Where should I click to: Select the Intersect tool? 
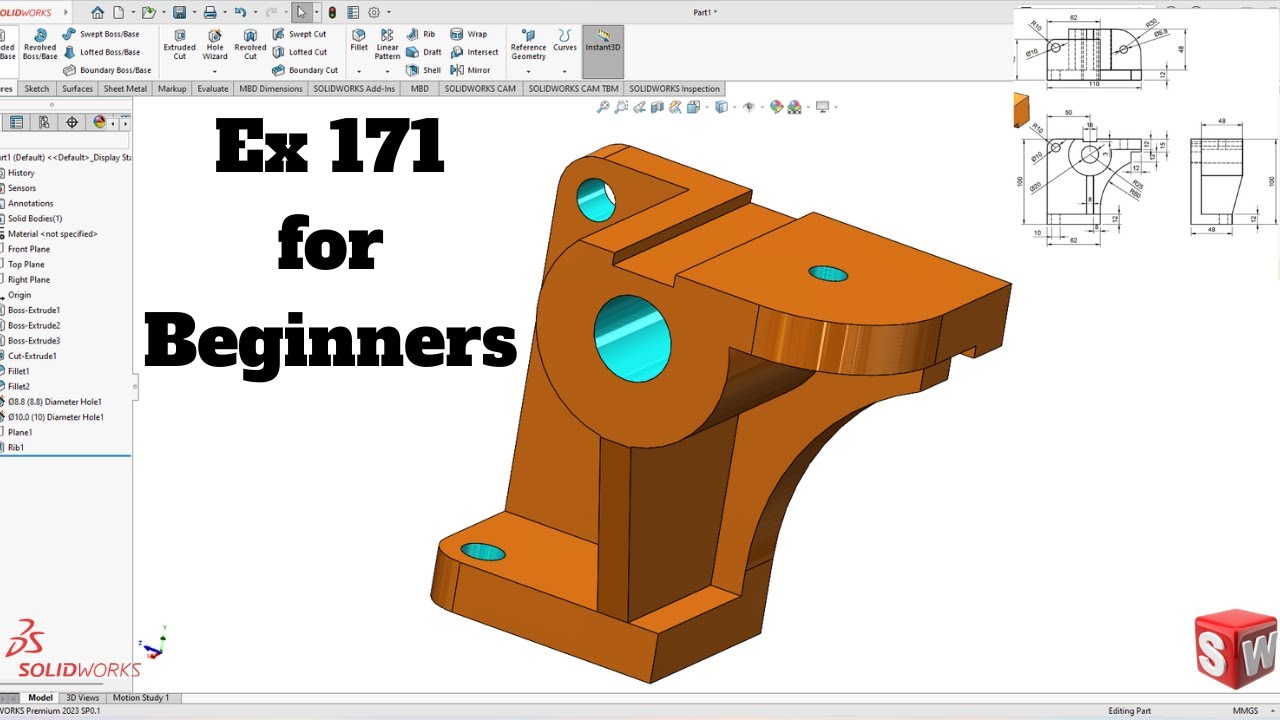pos(474,52)
